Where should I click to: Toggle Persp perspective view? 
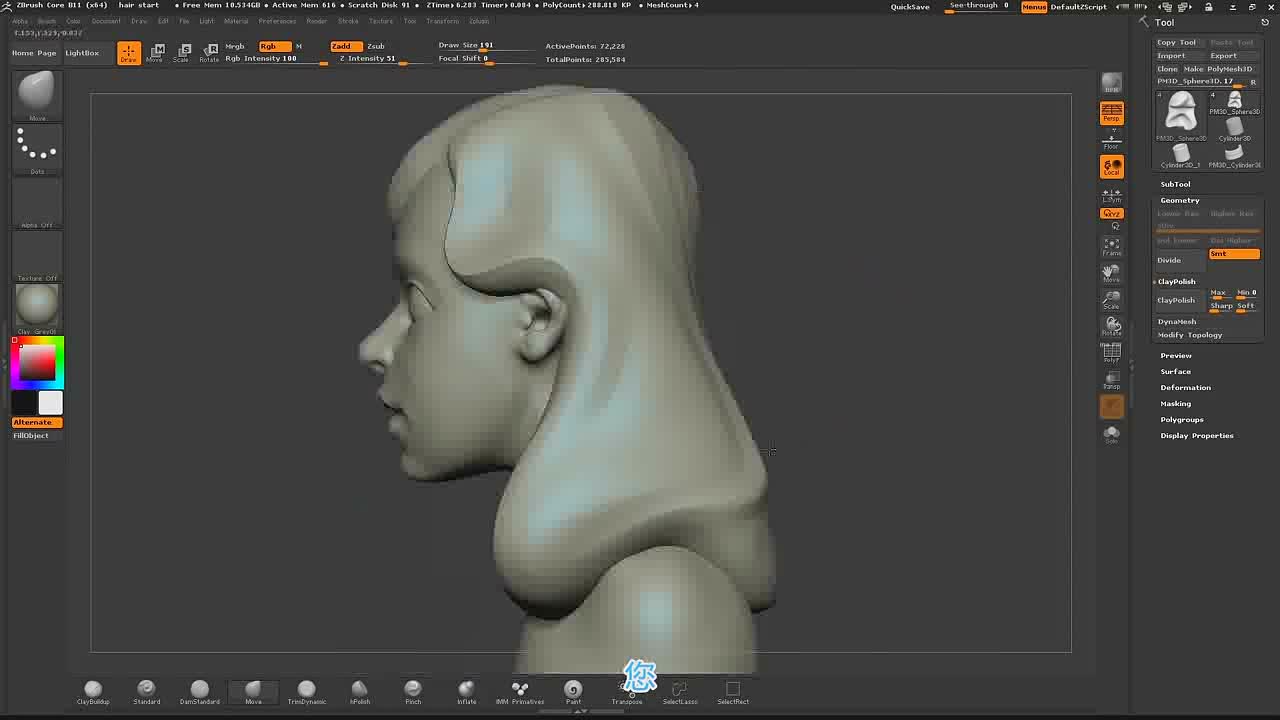1111,113
